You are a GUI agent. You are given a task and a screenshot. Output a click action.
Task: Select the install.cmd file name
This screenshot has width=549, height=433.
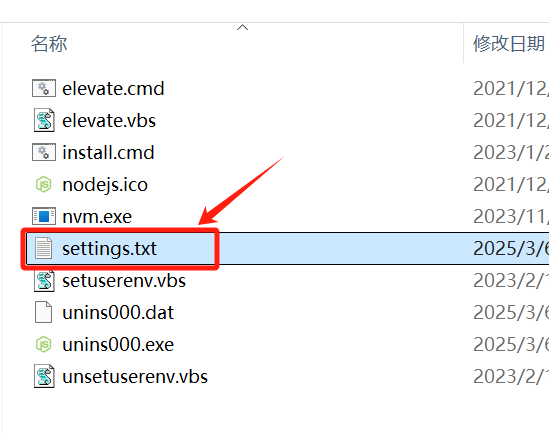(108, 153)
